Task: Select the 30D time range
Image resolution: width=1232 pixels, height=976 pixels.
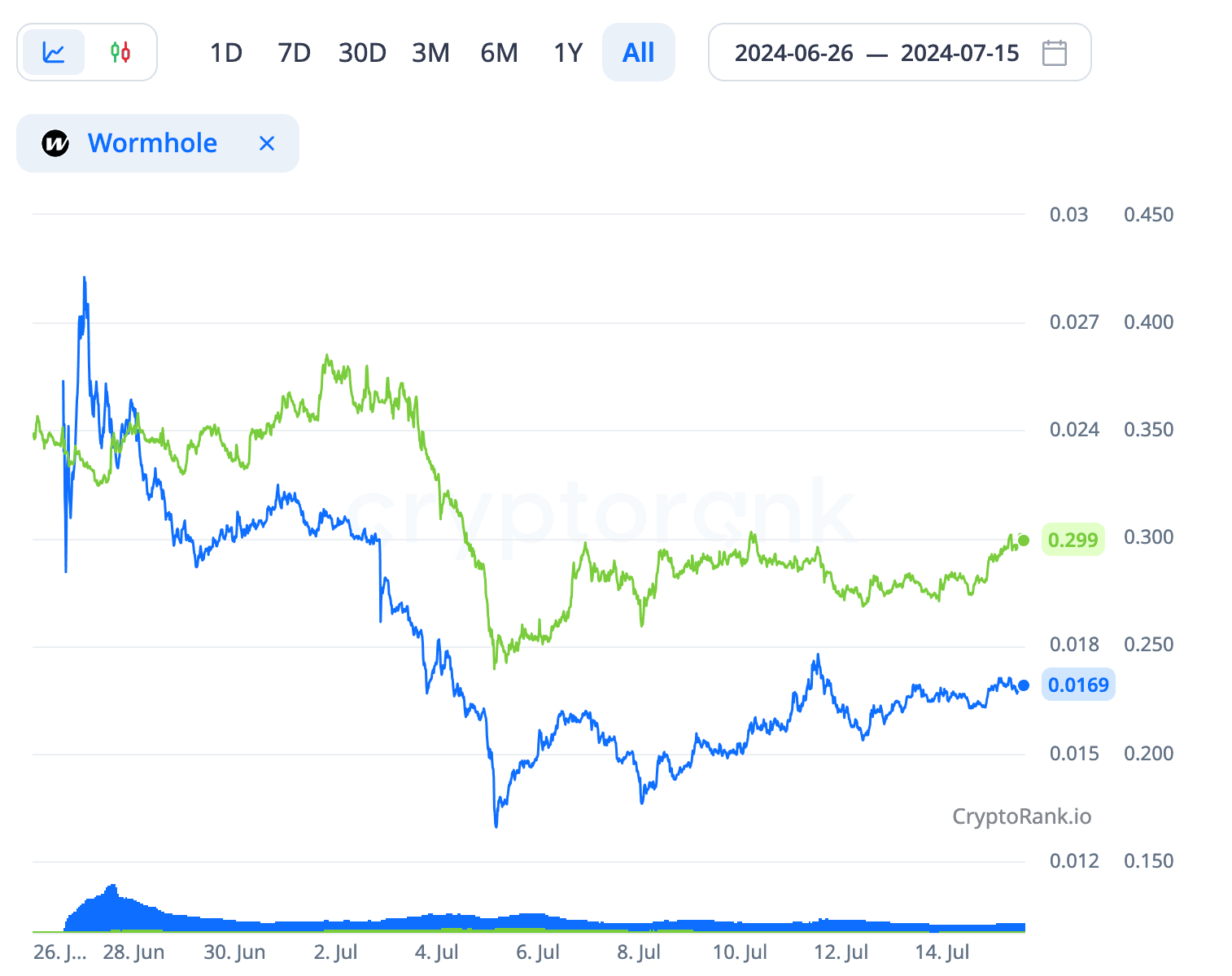Action: pos(362,53)
